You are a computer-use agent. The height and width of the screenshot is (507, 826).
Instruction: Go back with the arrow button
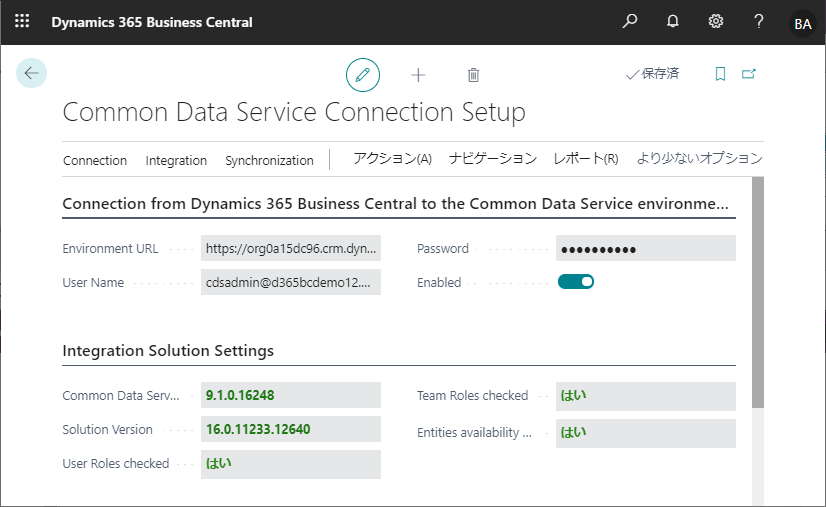point(32,73)
